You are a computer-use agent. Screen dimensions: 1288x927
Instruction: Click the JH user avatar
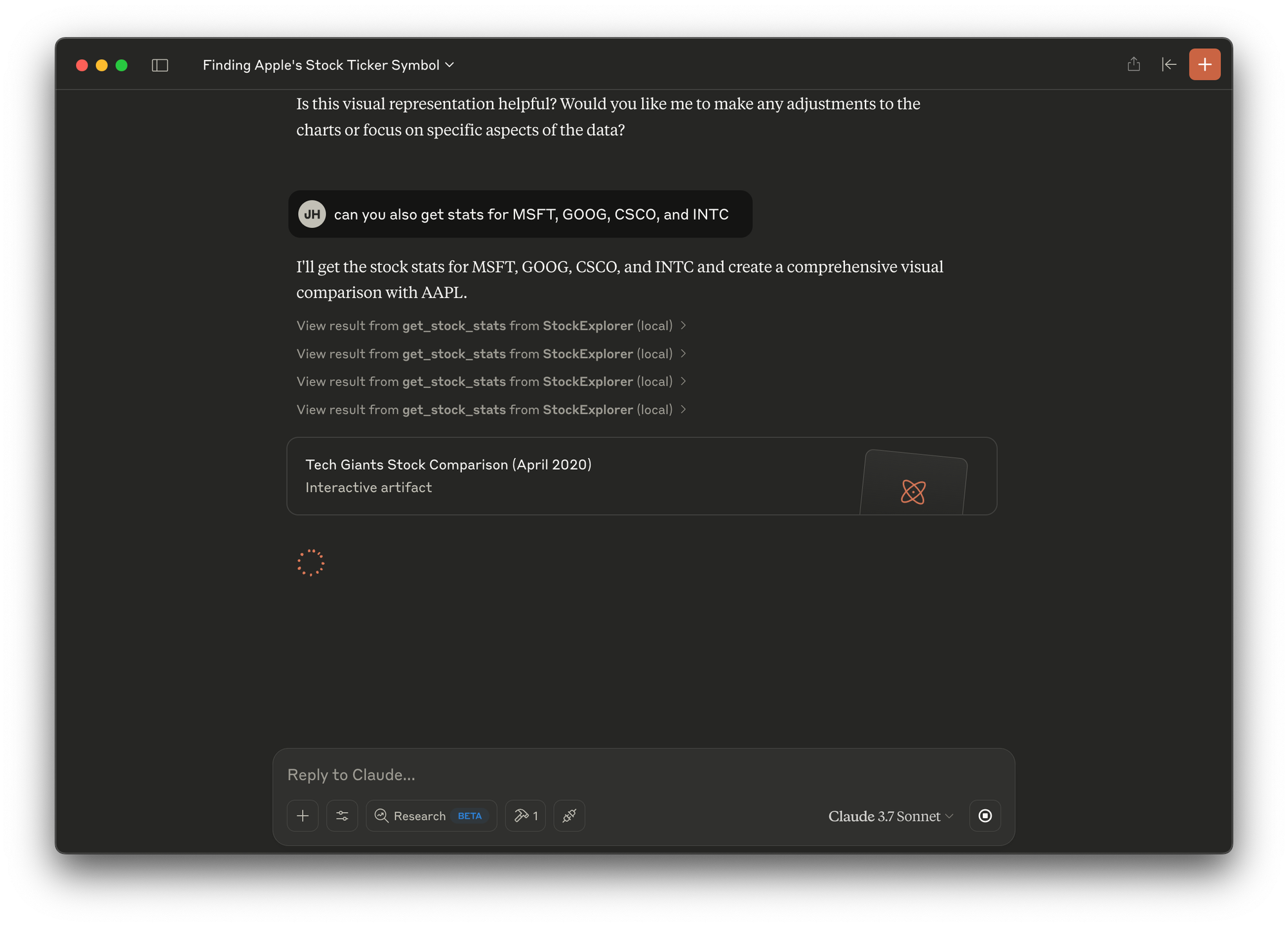(x=312, y=214)
